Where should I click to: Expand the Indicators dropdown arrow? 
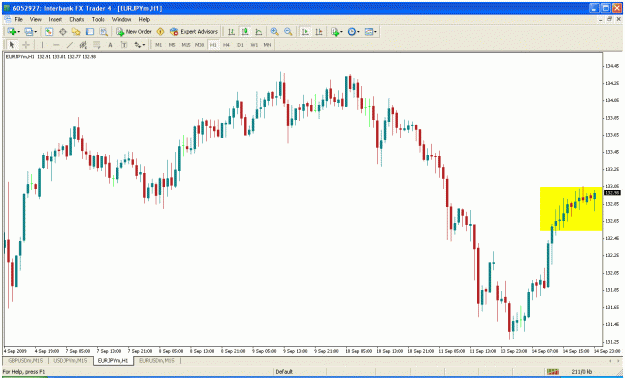342,32
